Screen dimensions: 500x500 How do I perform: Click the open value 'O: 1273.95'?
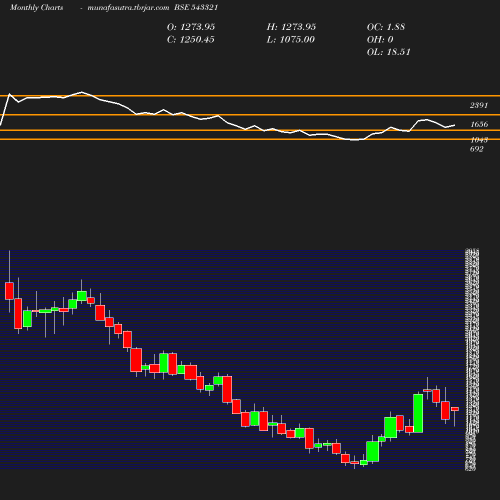point(191,27)
